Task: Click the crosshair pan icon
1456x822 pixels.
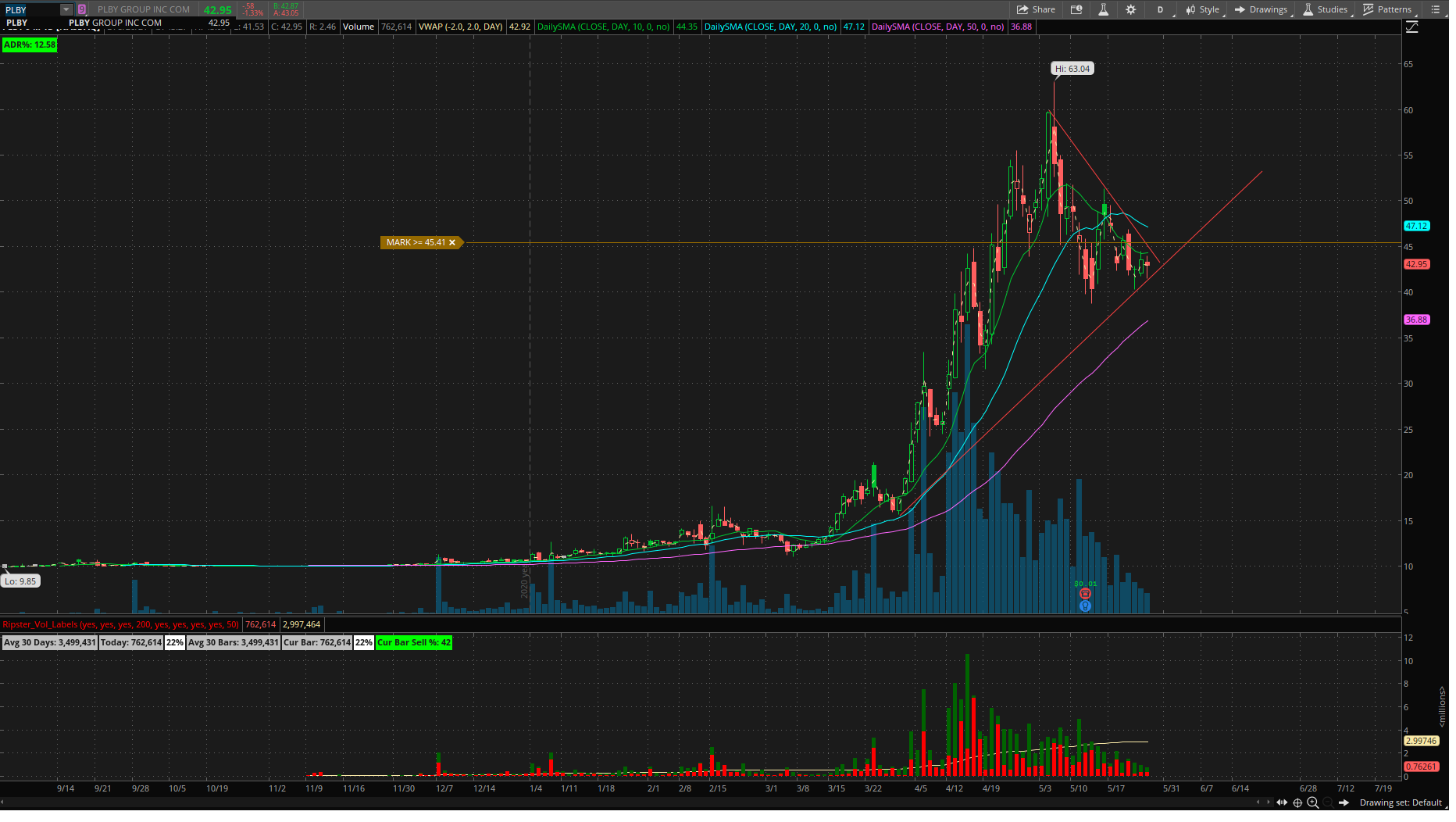Action: click(x=1297, y=802)
